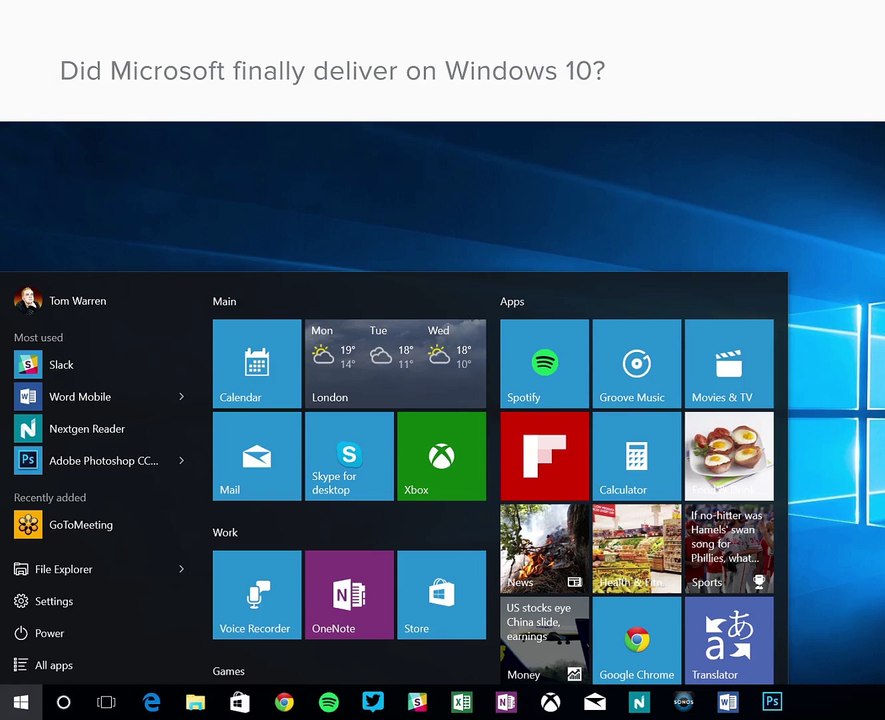This screenshot has height=720, width=885.
Task: Open Slack from taskbar
Action: pyautogui.click(x=418, y=702)
